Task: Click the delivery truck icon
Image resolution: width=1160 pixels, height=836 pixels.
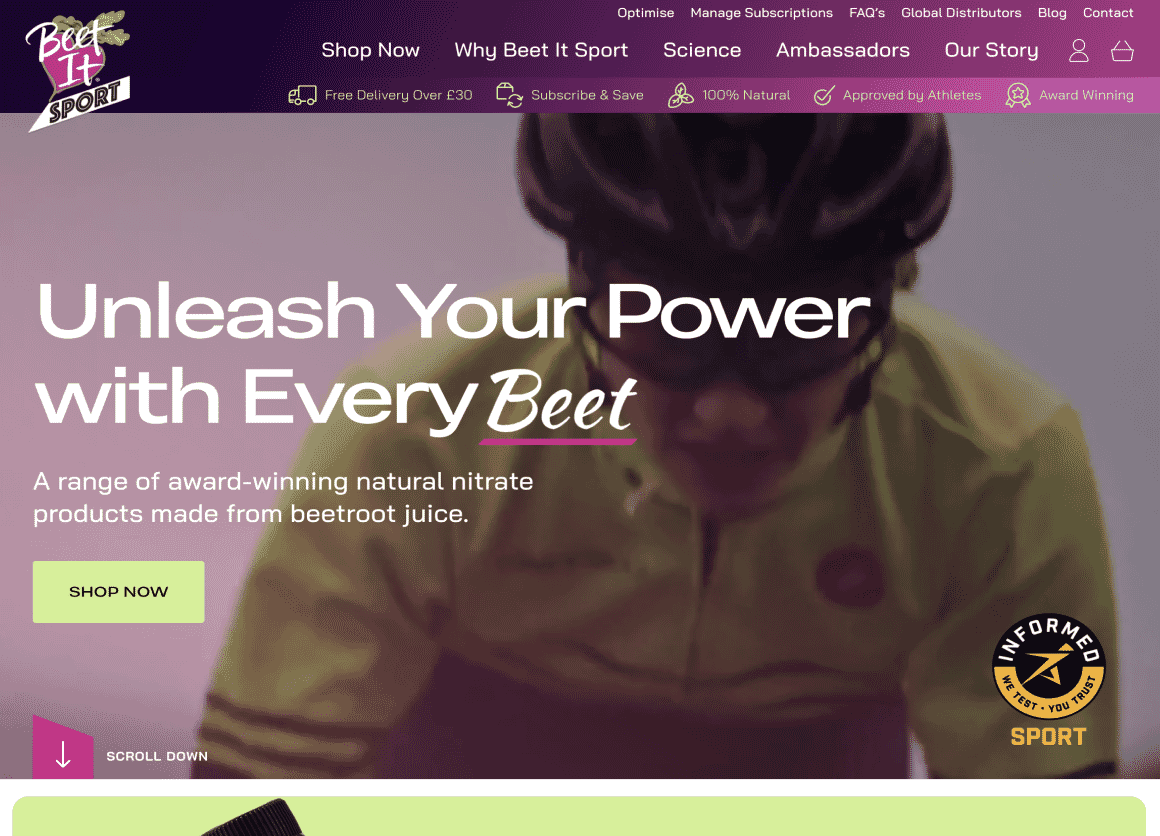Action: click(303, 95)
